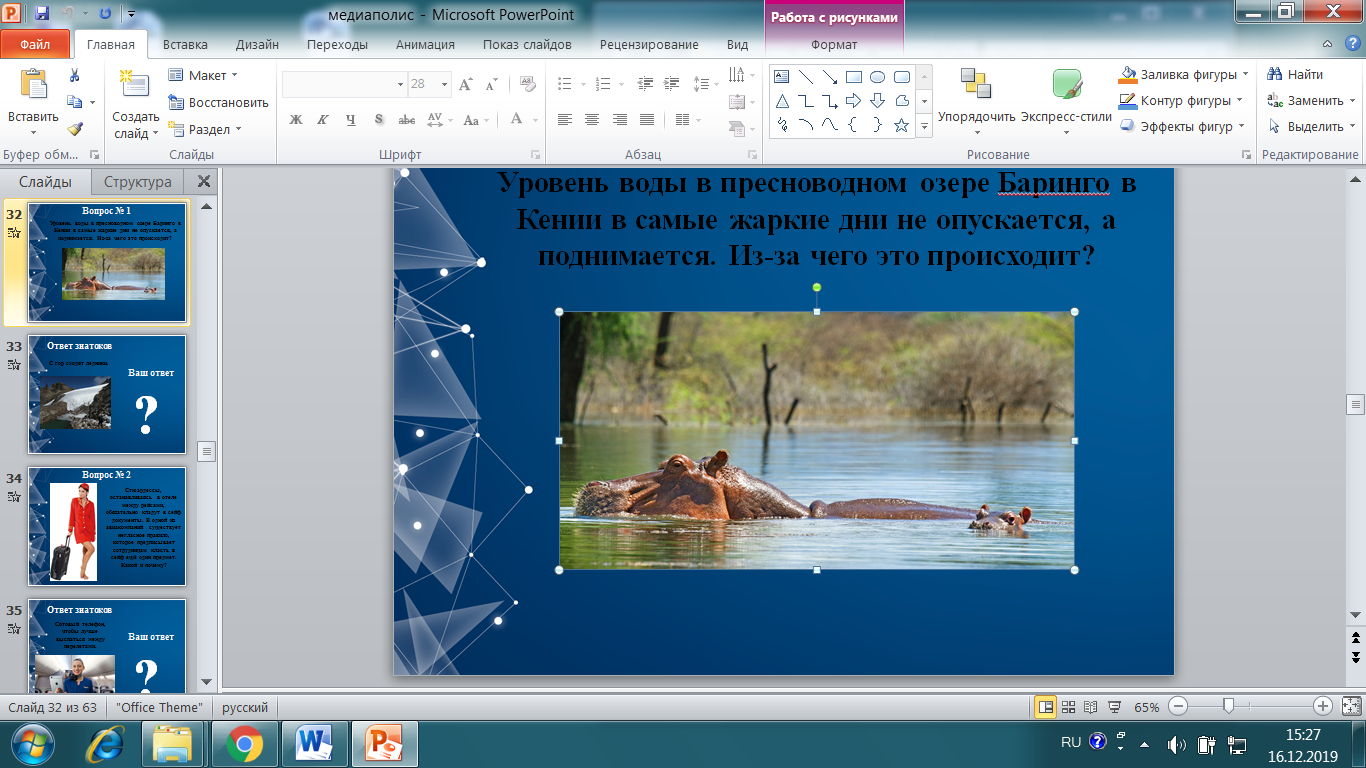Click Center text alignment icon
The width and height of the screenshot is (1366, 768).
pyautogui.click(x=592, y=120)
